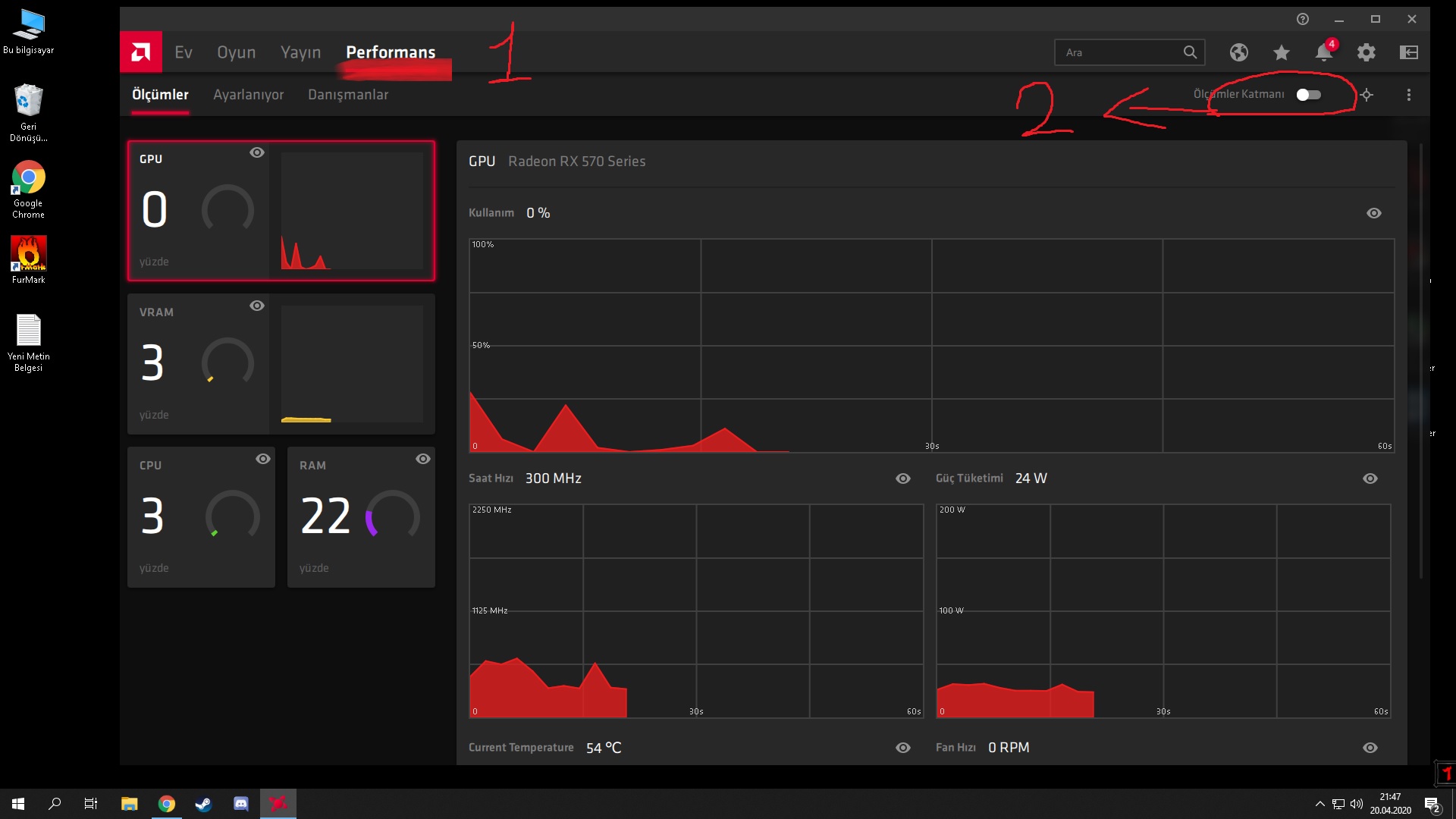
Task: Click the 24 W power value
Action: [x=1031, y=479]
